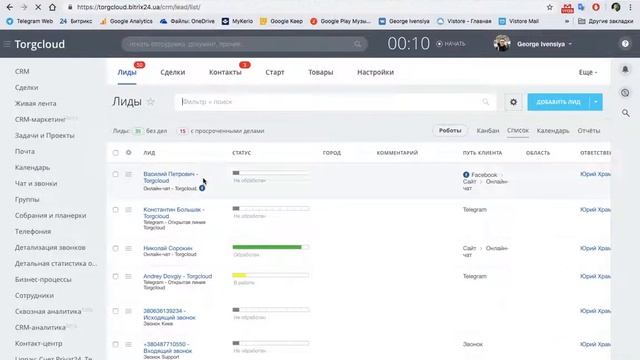Click the Torgcloud logo title
This screenshot has height=360, width=640.
tap(40, 44)
